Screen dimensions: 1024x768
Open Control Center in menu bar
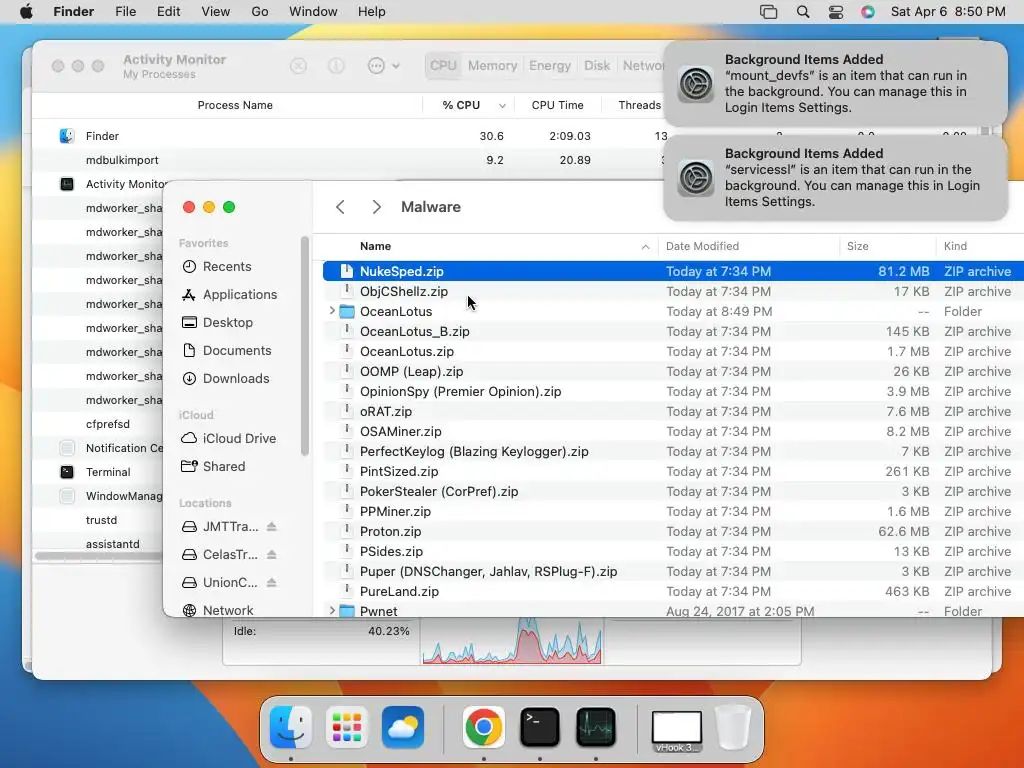(x=835, y=12)
